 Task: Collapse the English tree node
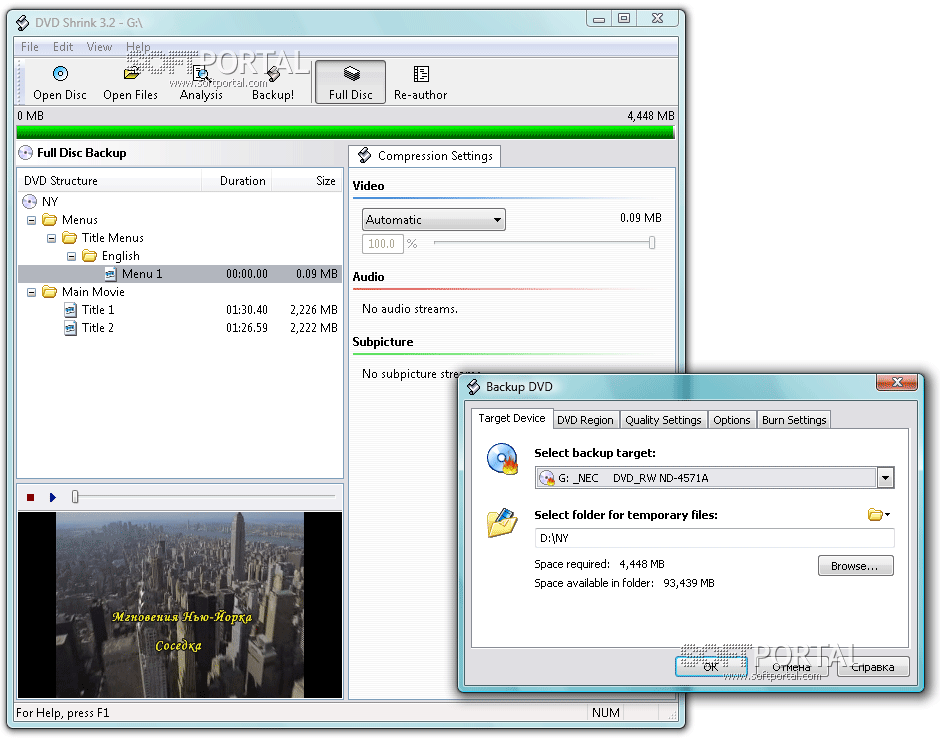[x=71, y=257]
